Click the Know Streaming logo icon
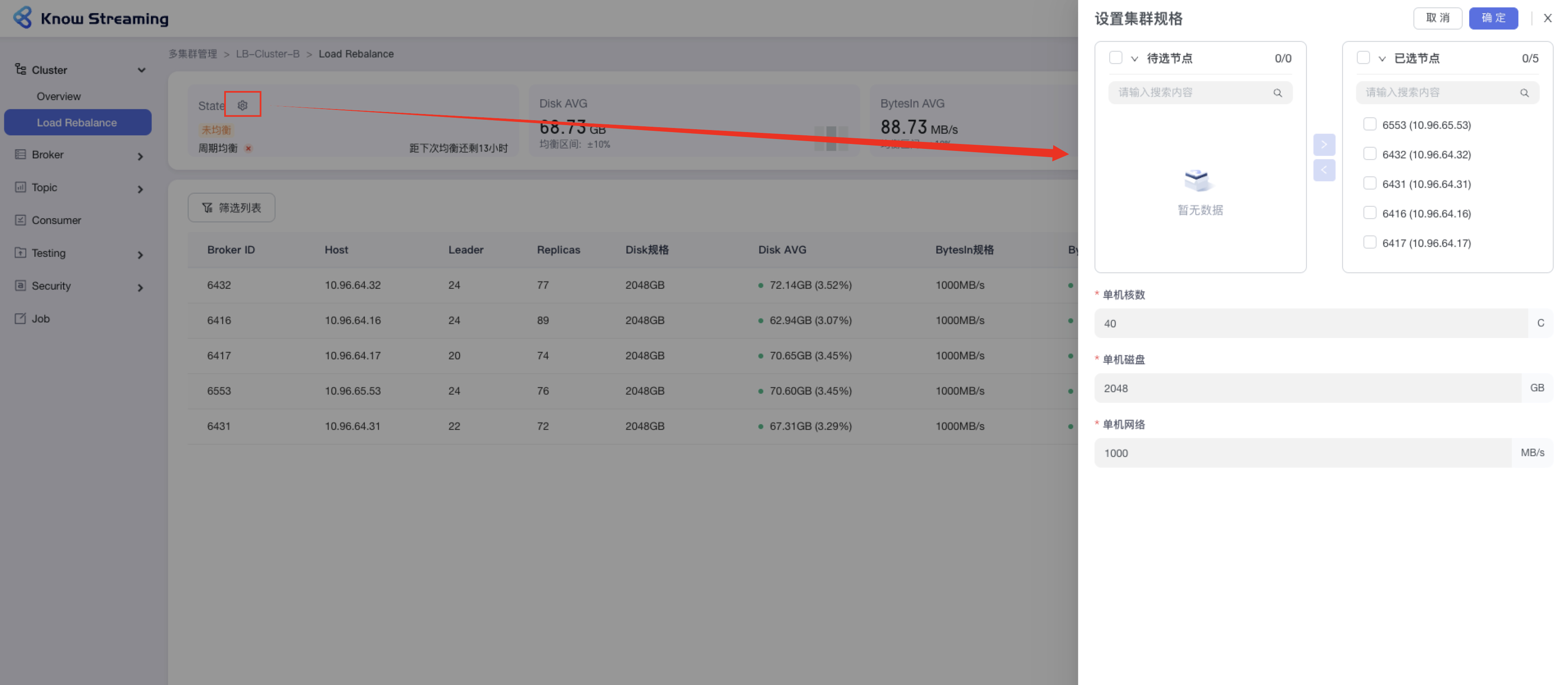The width and height of the screenshot is (1568, 685). 23,18
